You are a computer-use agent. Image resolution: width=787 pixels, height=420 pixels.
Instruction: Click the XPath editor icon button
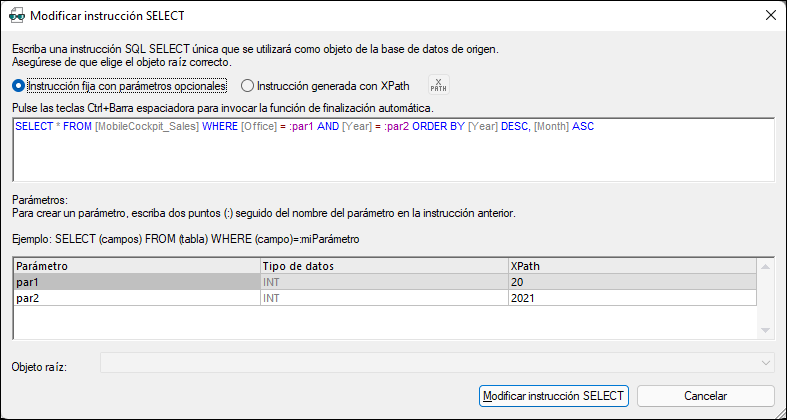click(439, 86)
